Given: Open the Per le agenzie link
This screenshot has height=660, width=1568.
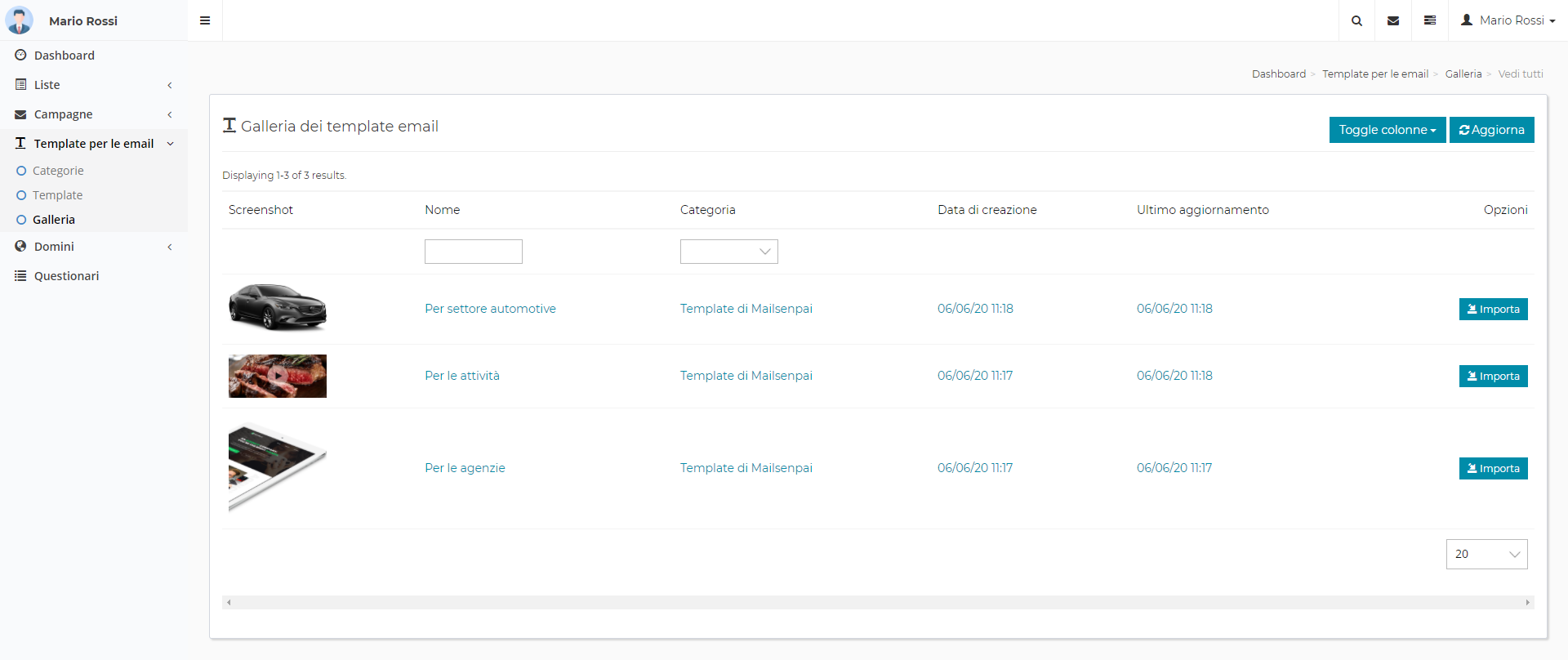Looking at the screenshot, I should (465, 468).
